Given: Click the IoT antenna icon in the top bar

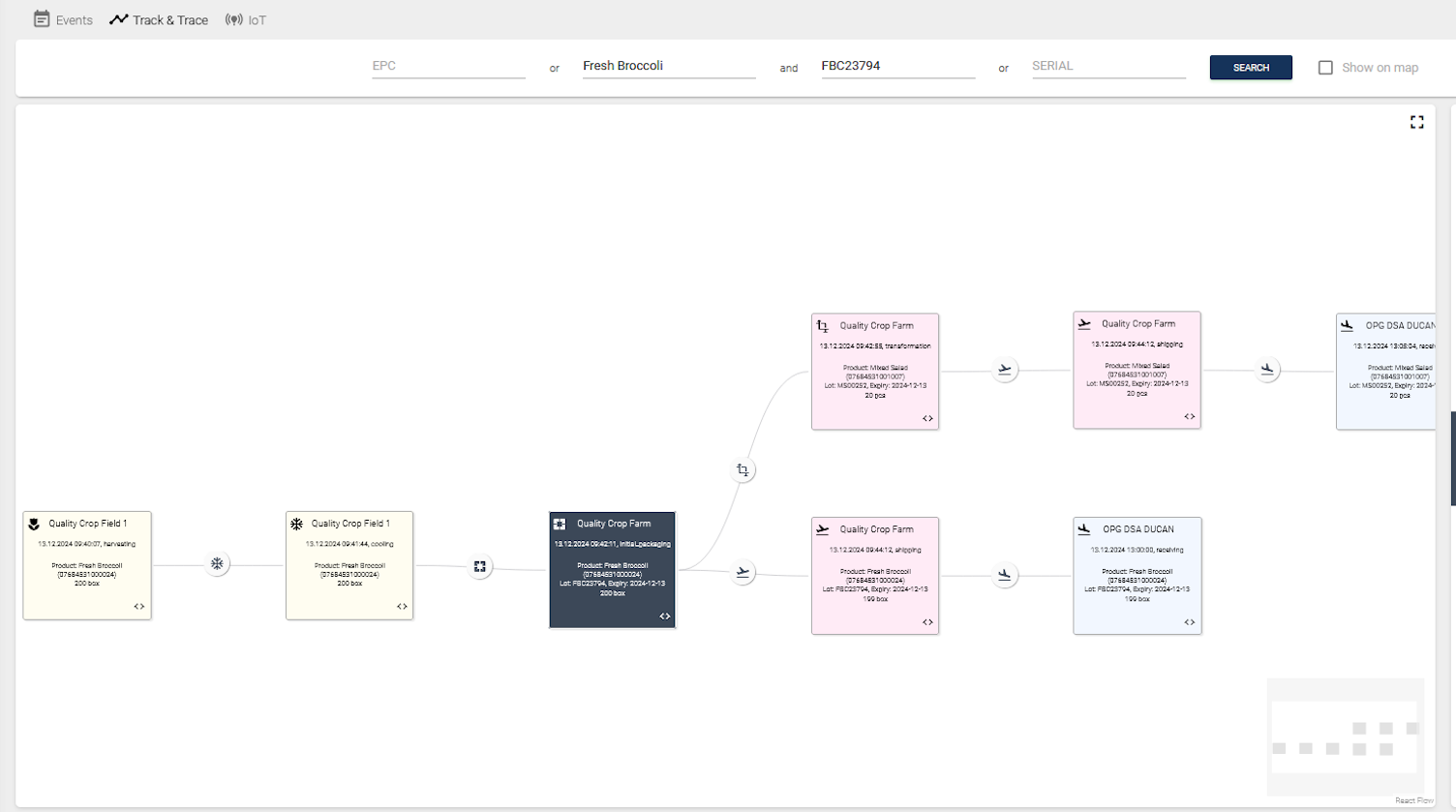Looking at the screenshot, I should pos(235,19).
